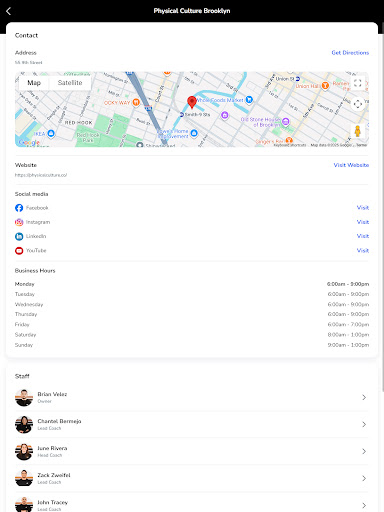Click map Keyboard shortcuts link

[290, 145]
